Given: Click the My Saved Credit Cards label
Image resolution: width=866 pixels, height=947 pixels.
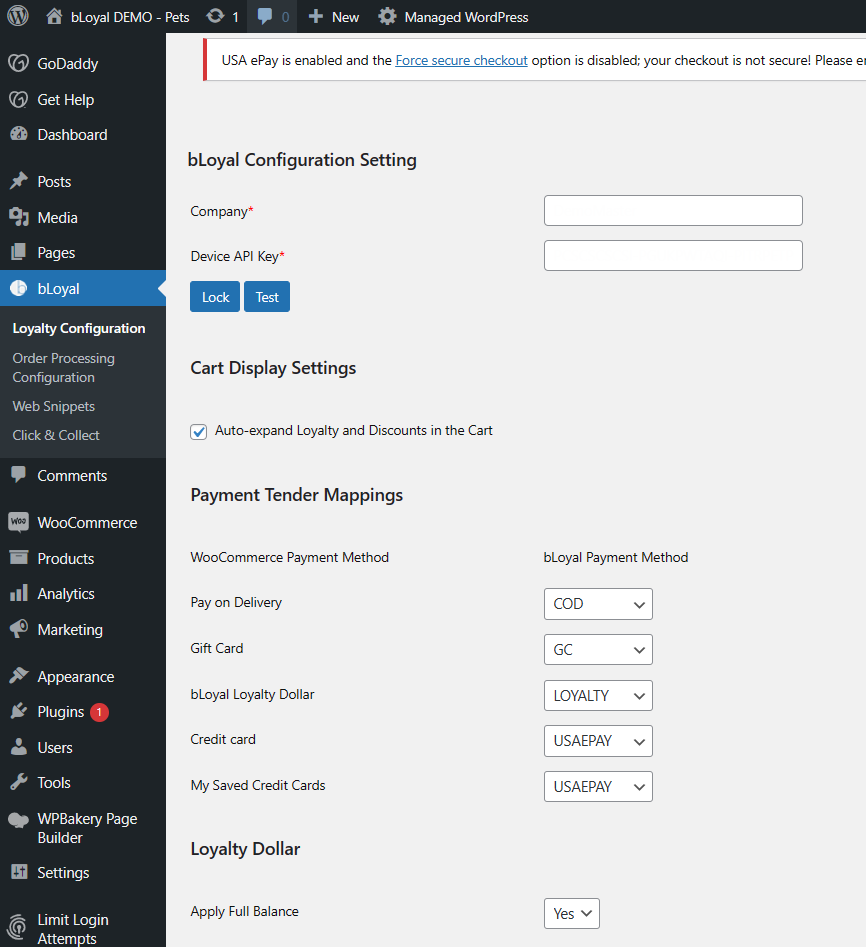Looking at the screenshot, I should point(258,785).
